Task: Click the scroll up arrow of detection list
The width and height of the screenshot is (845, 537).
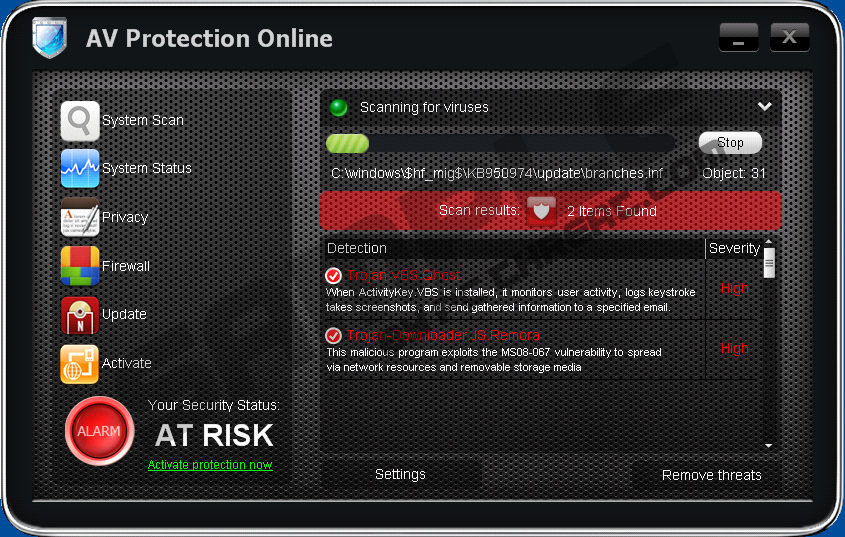Action: click(x=768, y=242)
